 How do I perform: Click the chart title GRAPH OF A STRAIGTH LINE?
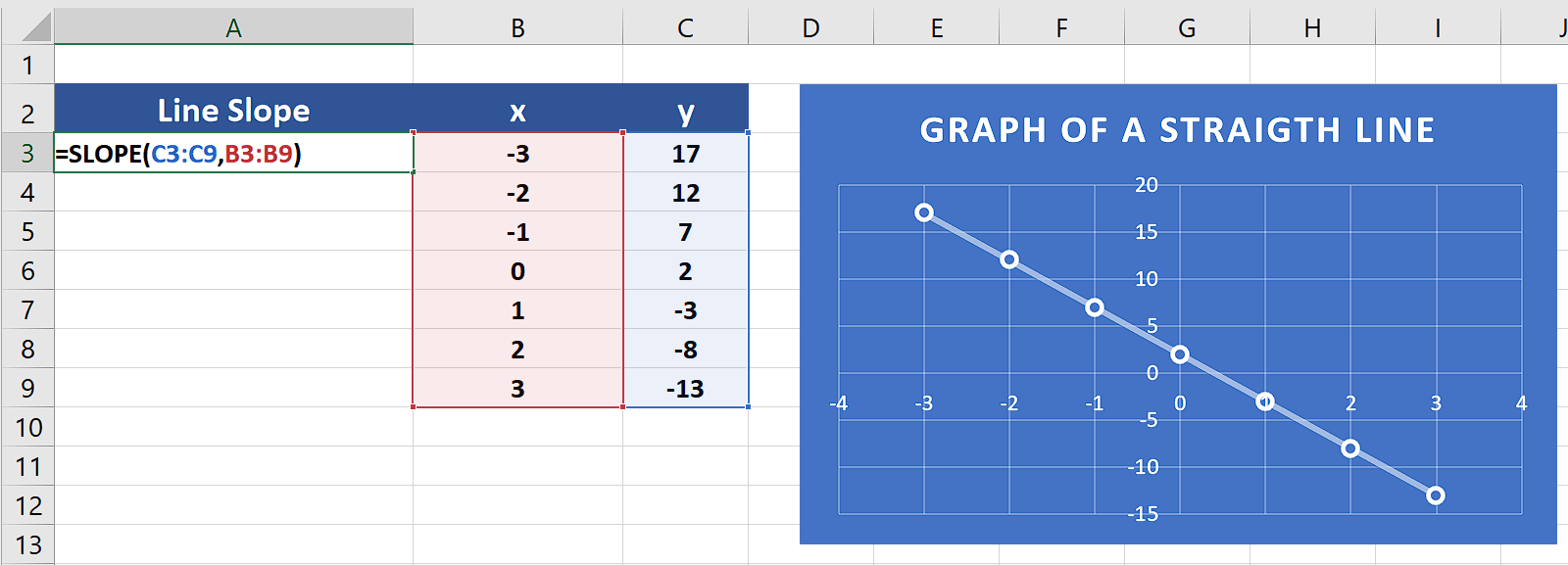(x=1176, y=130)
